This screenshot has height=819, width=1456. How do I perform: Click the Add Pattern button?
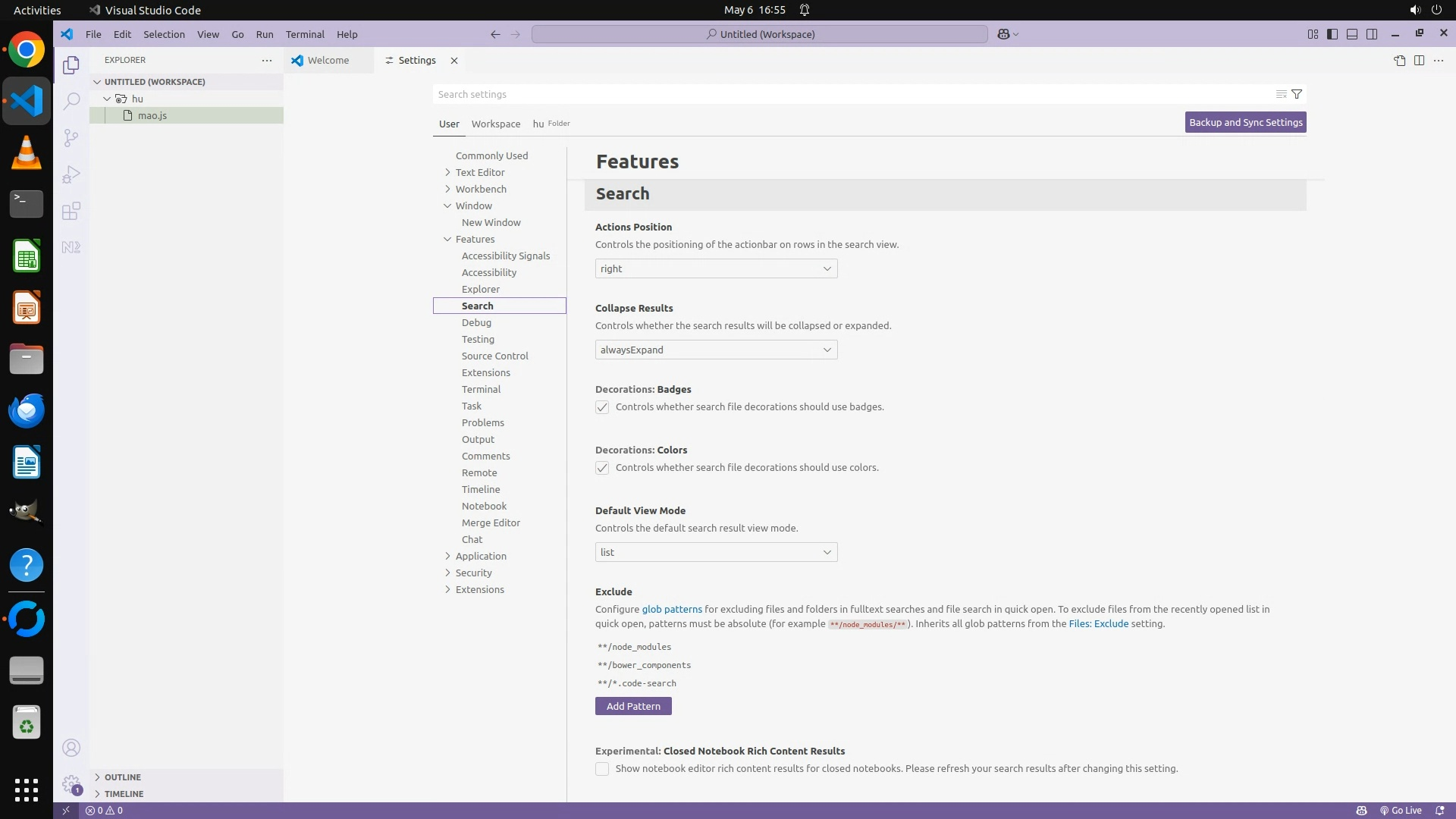click(x=633, y=706)
